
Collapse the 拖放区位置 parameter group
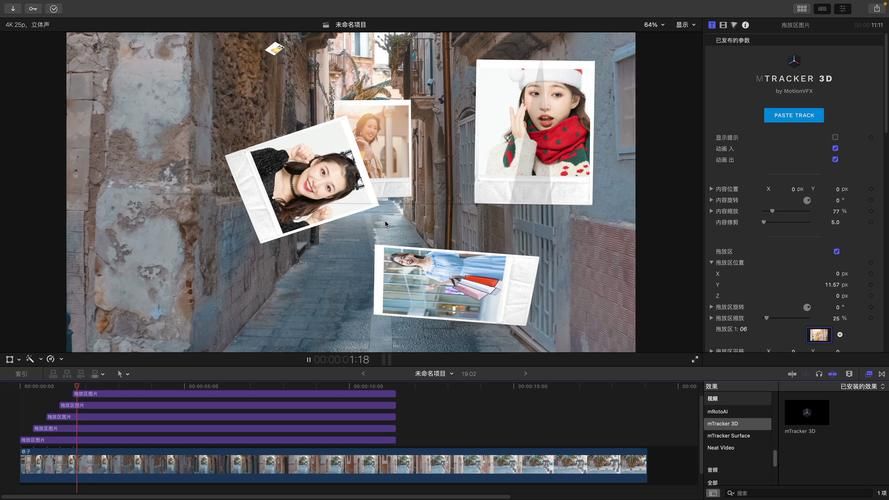711,262
